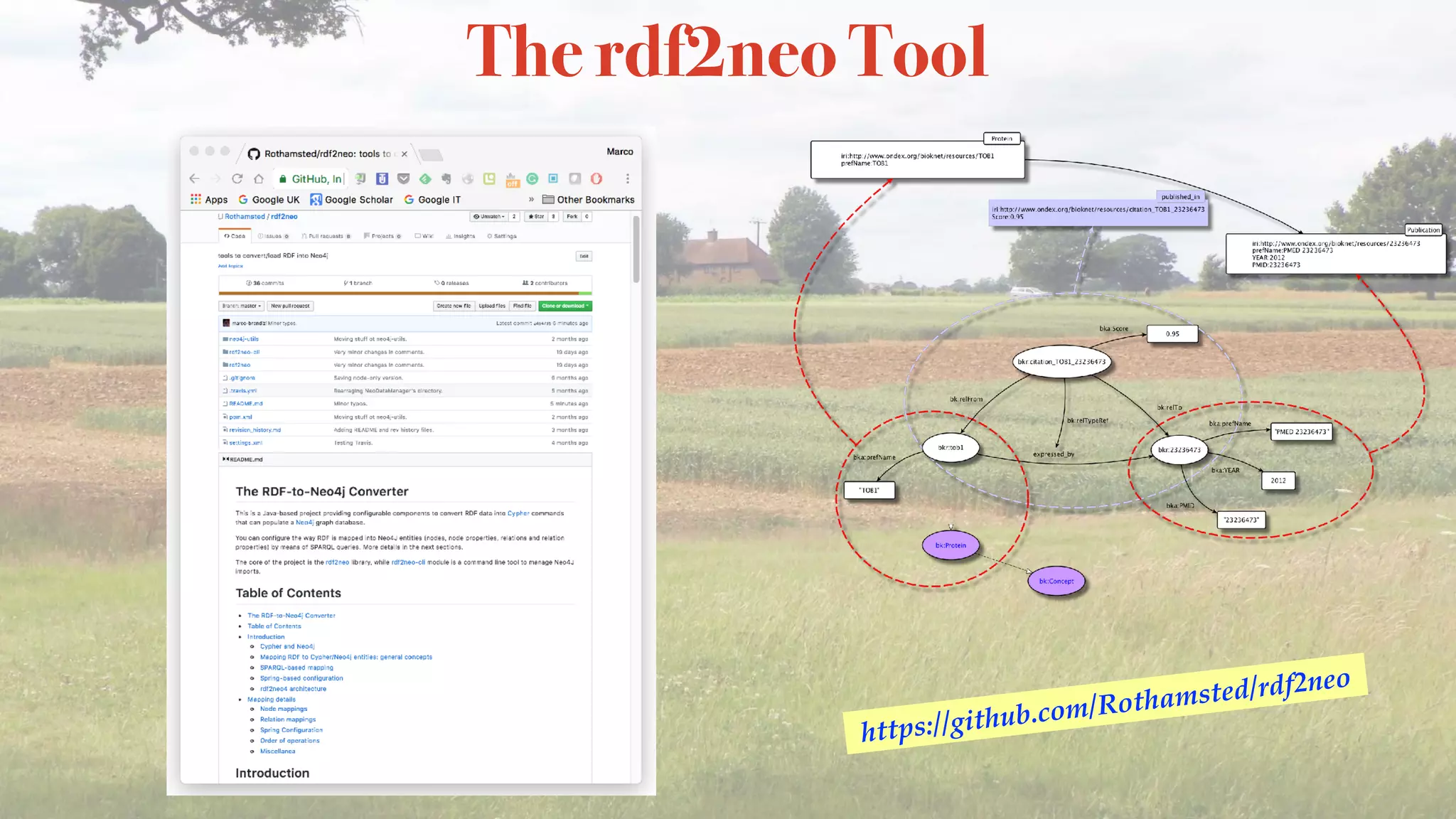
Task: Switch to the repository Settings tab
Action: pyautogui.click(x=502, y=236)
